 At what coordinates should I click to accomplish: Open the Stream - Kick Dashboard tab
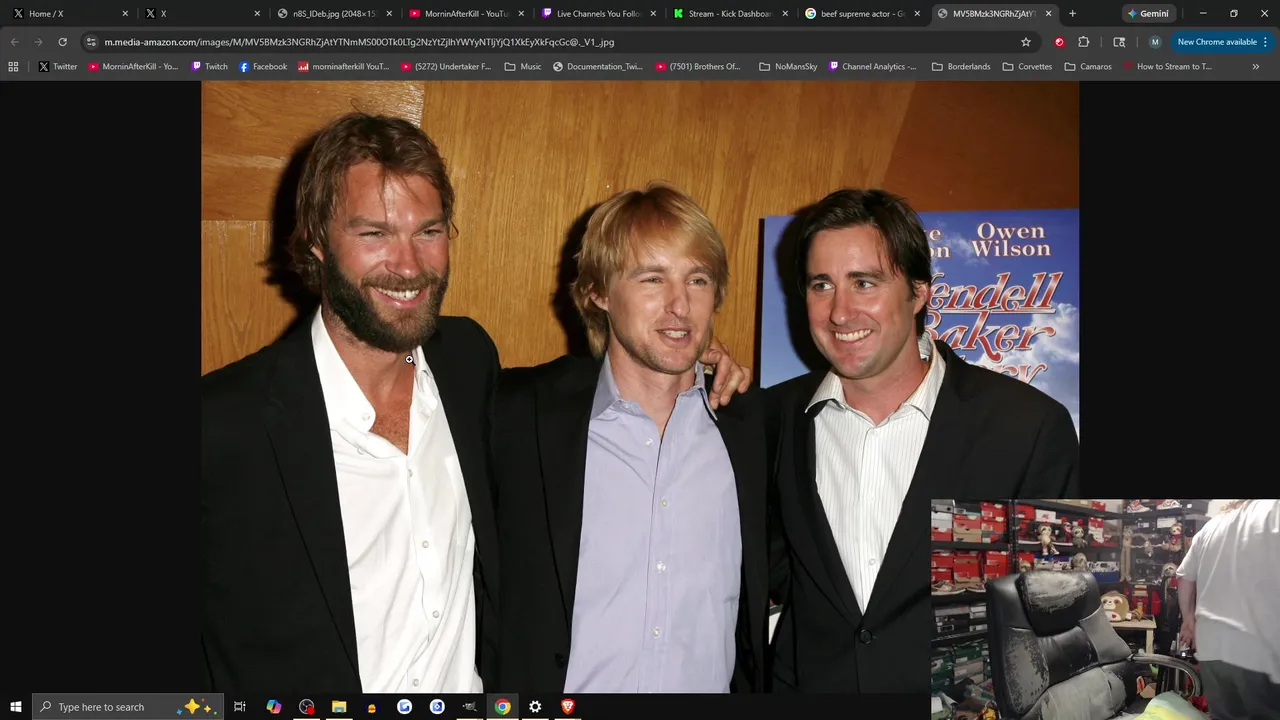730,14
